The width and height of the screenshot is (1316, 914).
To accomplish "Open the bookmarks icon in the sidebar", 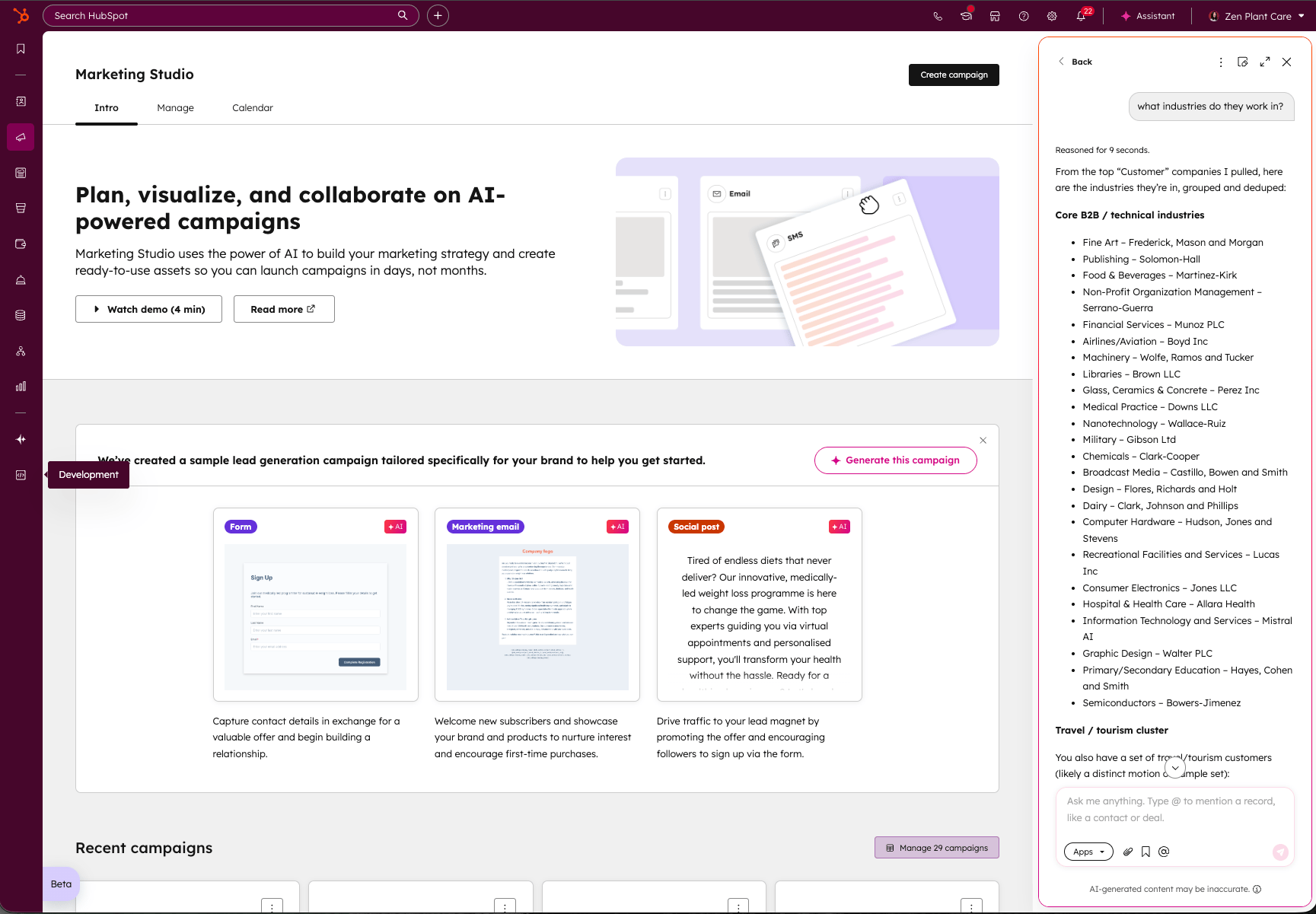I will coord(21,49).
